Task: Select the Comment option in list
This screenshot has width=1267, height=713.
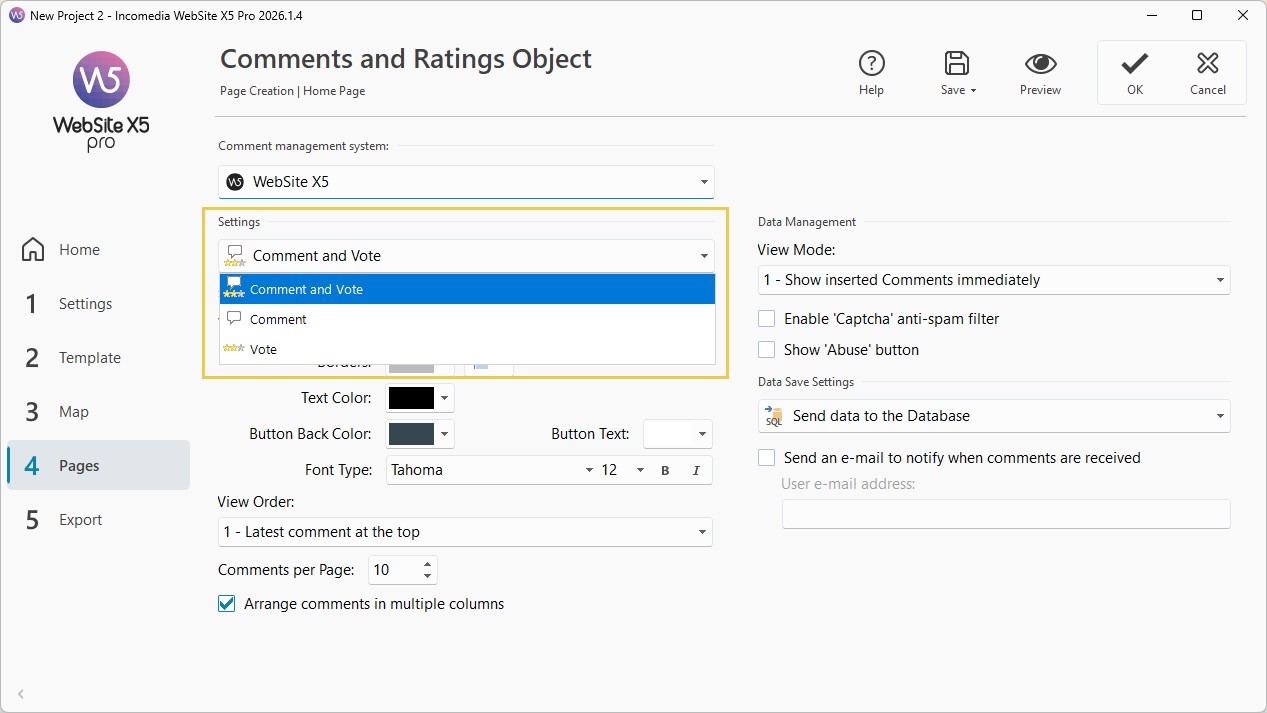Action: point(278,320)
